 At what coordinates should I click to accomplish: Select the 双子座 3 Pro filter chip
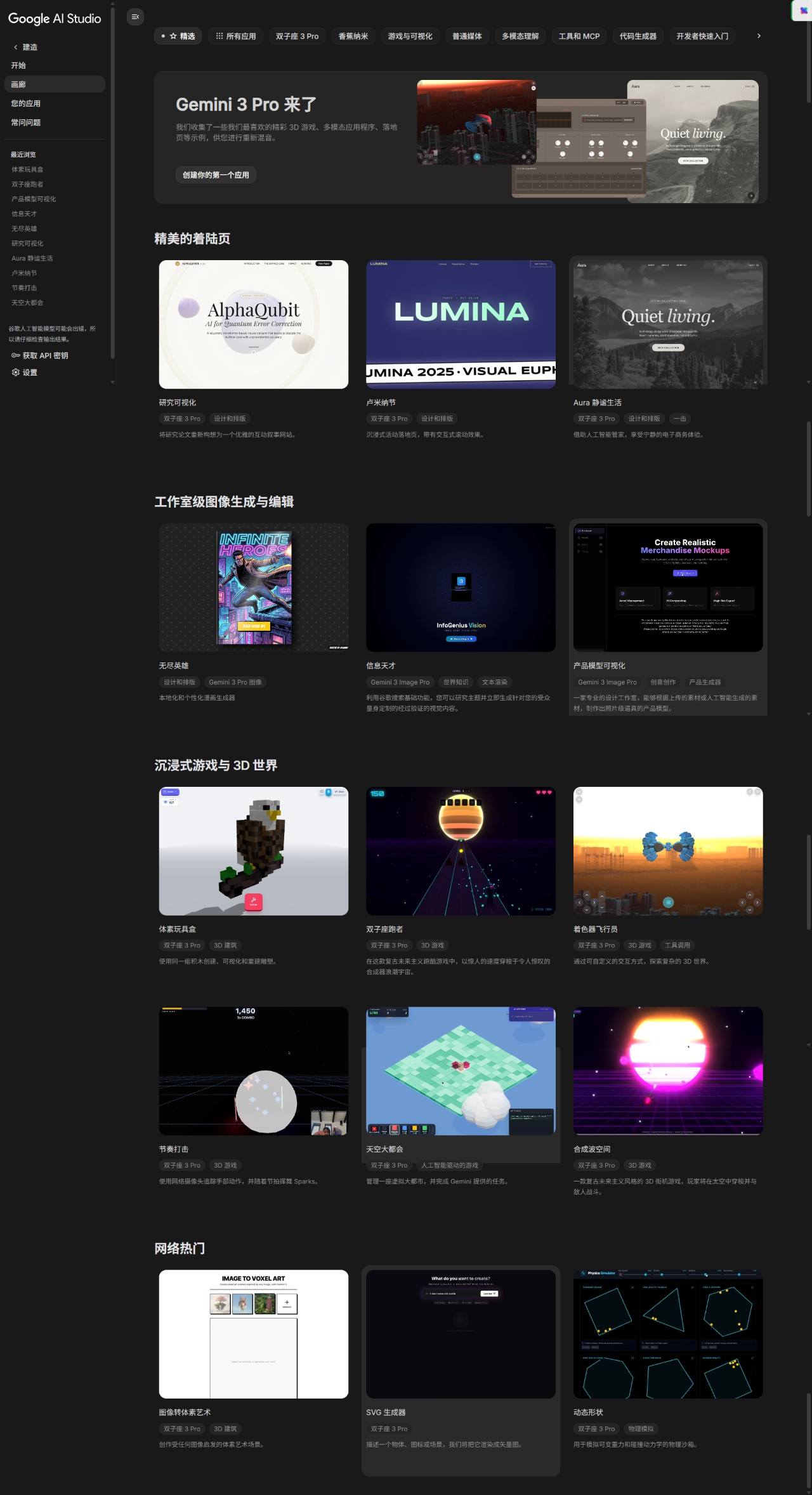(297, 36)
